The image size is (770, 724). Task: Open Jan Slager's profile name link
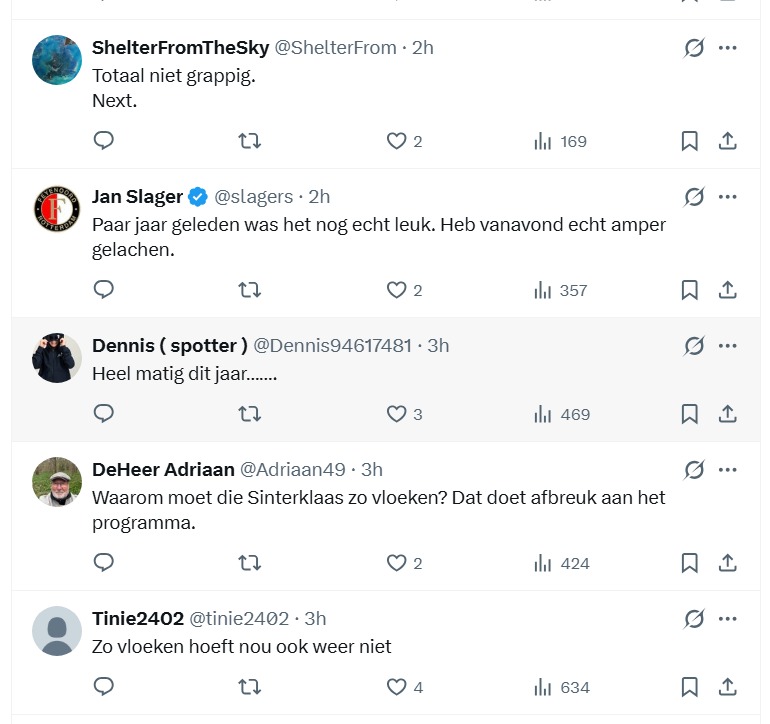pyautogui.click(x=137, y=196)
